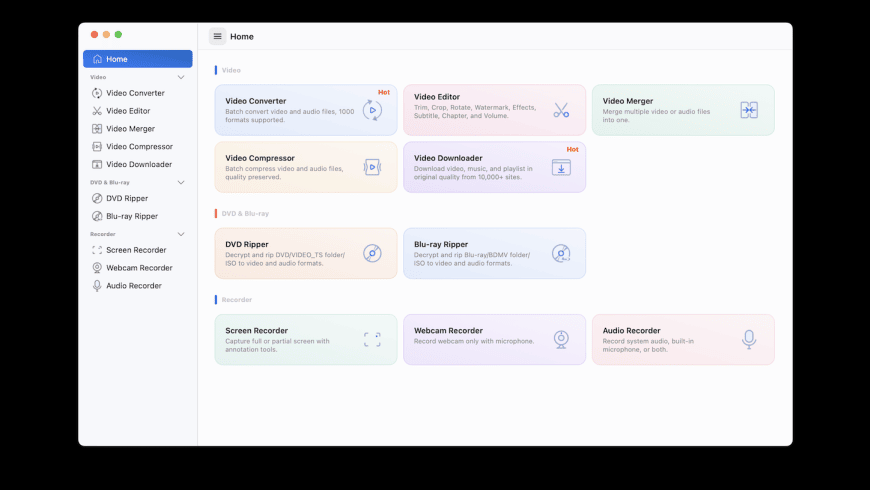The image size is (870, 490).
Task: Collapse the Recorder sidebar section
Action: tap(181, 234)
